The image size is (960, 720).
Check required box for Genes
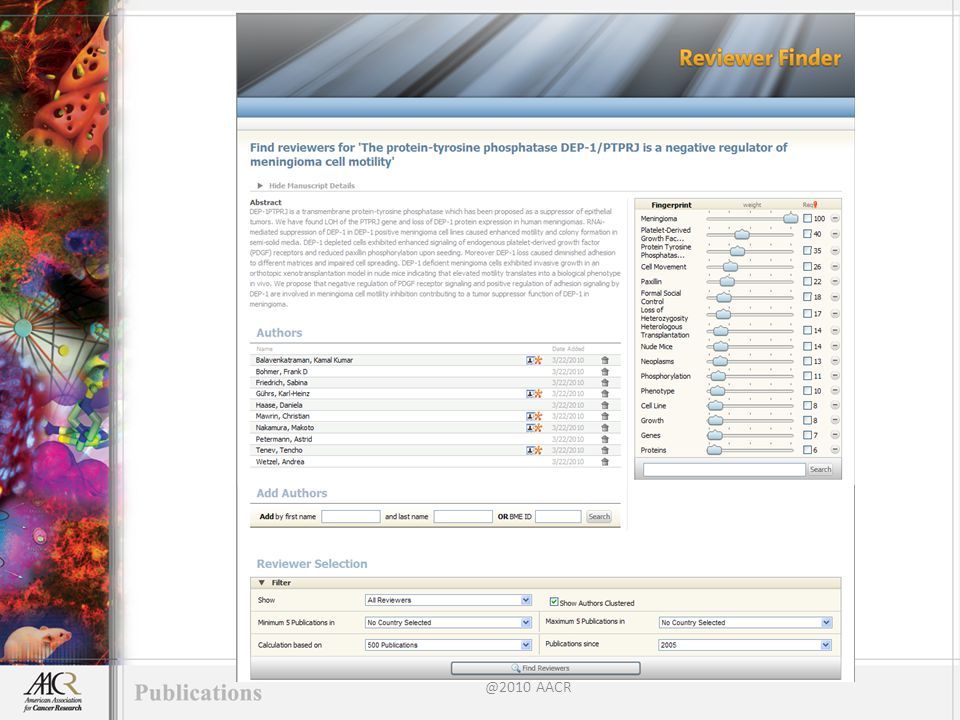(x=808, y=435)
